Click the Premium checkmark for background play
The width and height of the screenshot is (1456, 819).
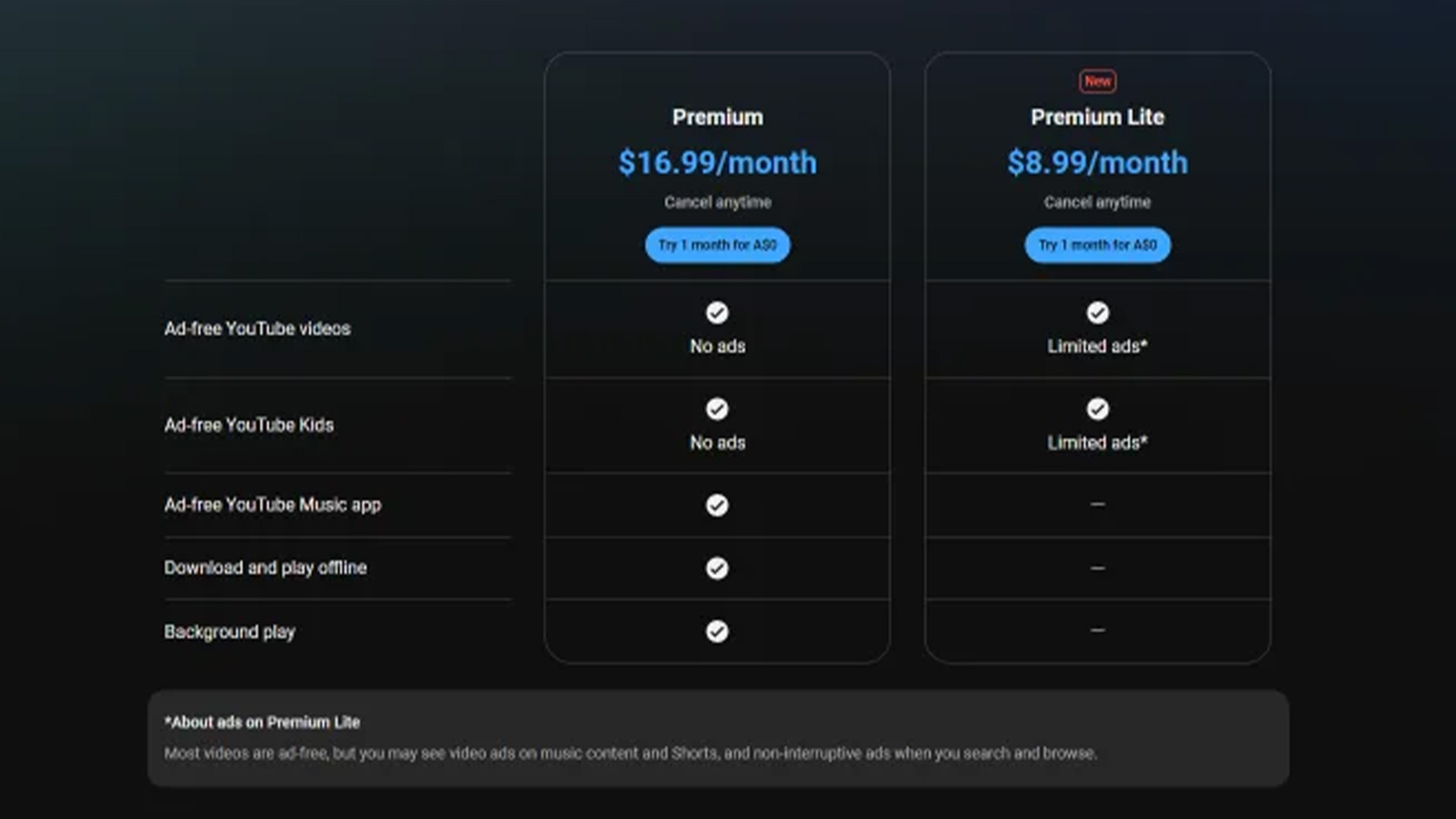tap(717, 631)
